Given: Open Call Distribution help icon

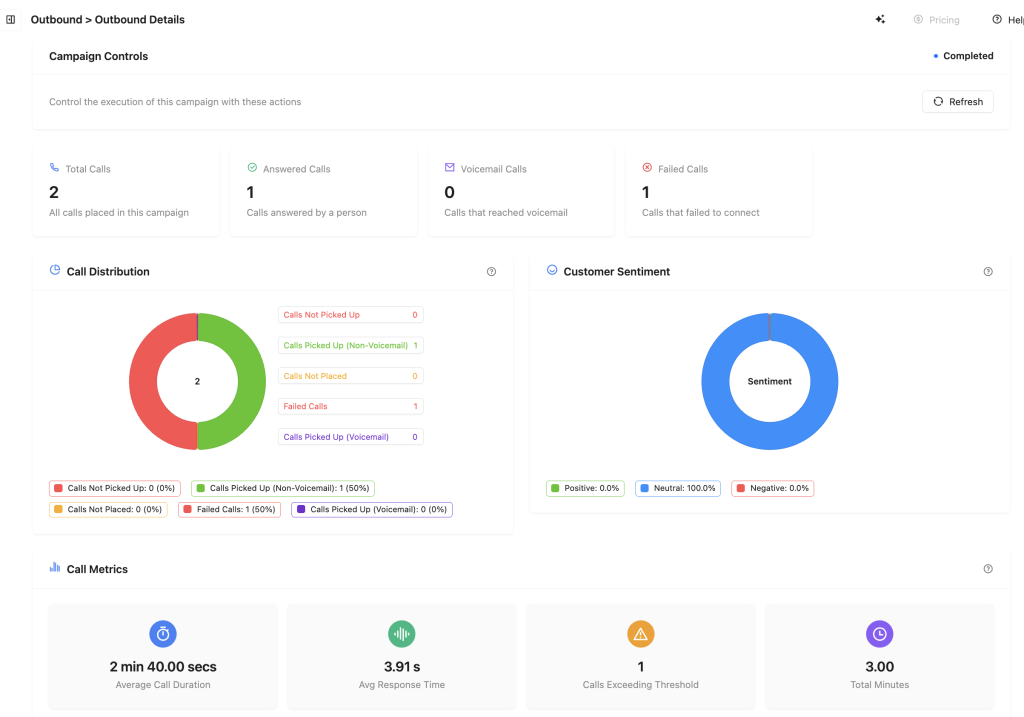Looking at the screenshot, I should (491, 272).
